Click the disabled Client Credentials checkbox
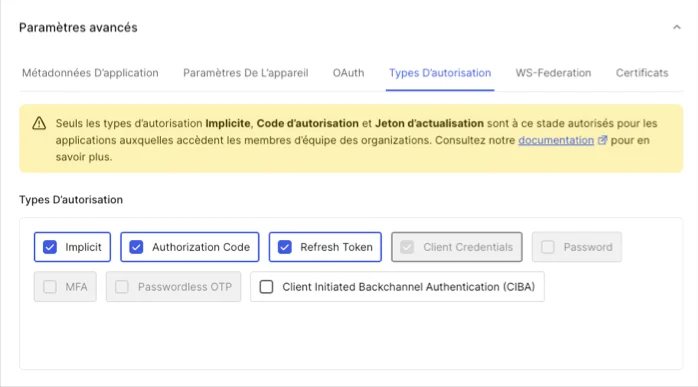The height and width of the screenshot is (387, 698). pos(407,247)
